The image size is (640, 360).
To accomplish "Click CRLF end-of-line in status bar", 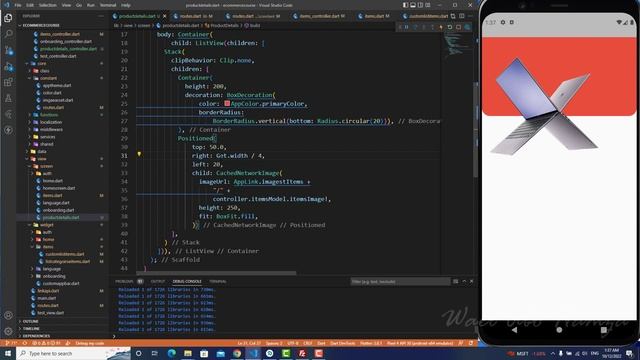I will [308, 343].
